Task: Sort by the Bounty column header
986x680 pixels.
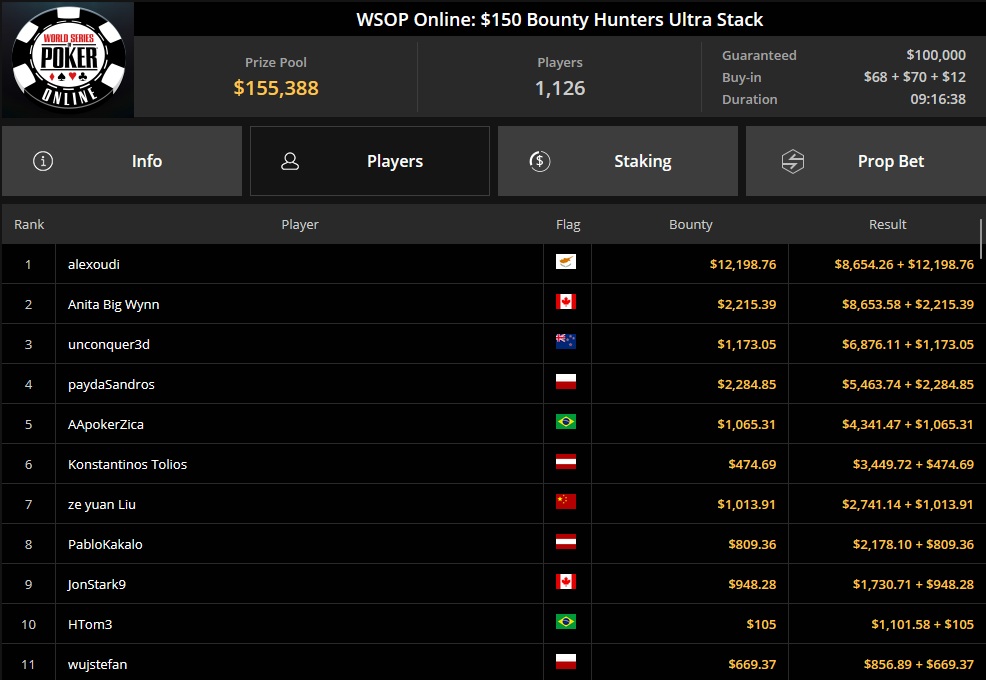Action: [690, 225]
